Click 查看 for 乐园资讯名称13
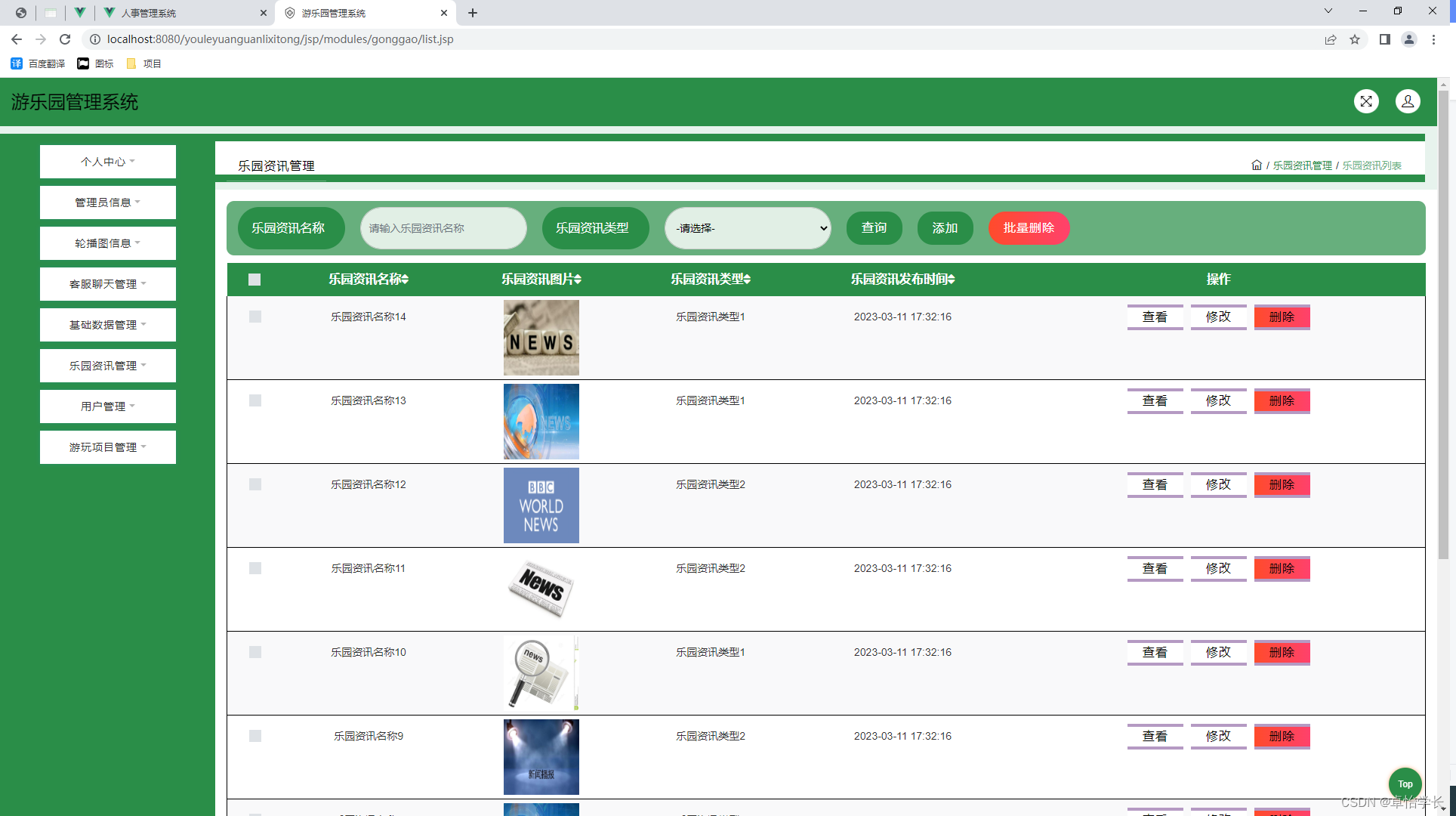Screen dimensions: 1456x816 click(x=1155, y=401)
